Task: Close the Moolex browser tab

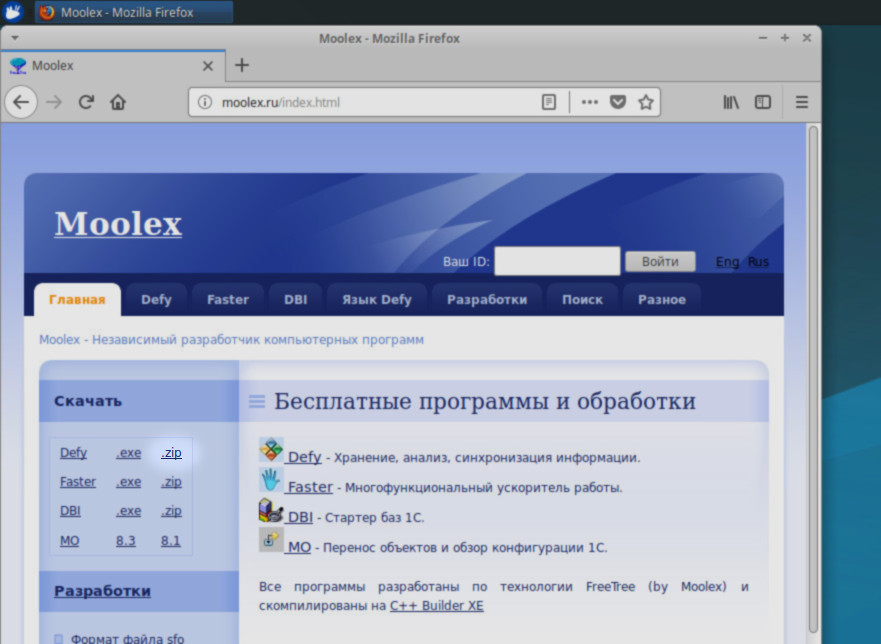Action: tap(208, 66)
